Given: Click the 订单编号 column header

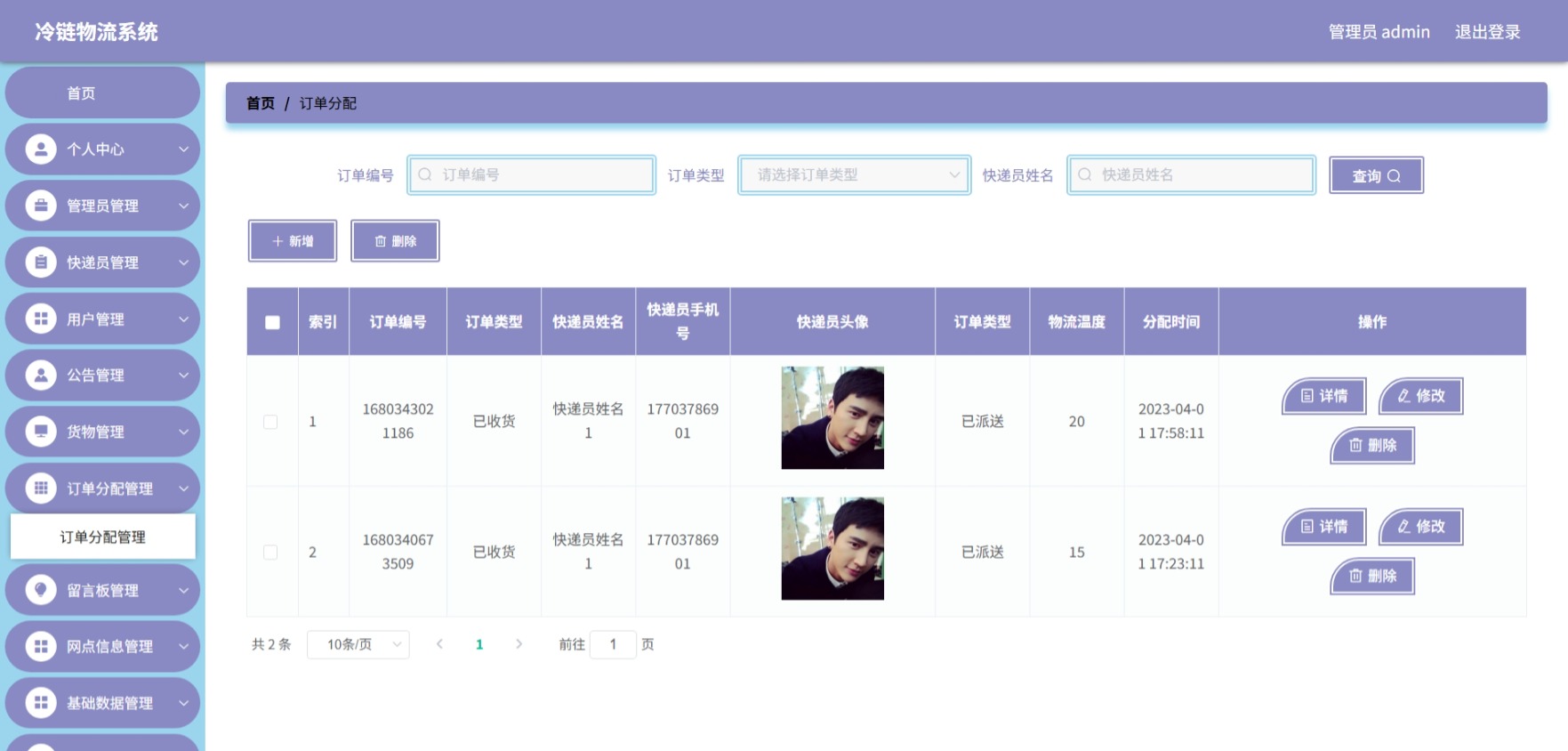Looking at the screenshot, I should coord(398,322).
